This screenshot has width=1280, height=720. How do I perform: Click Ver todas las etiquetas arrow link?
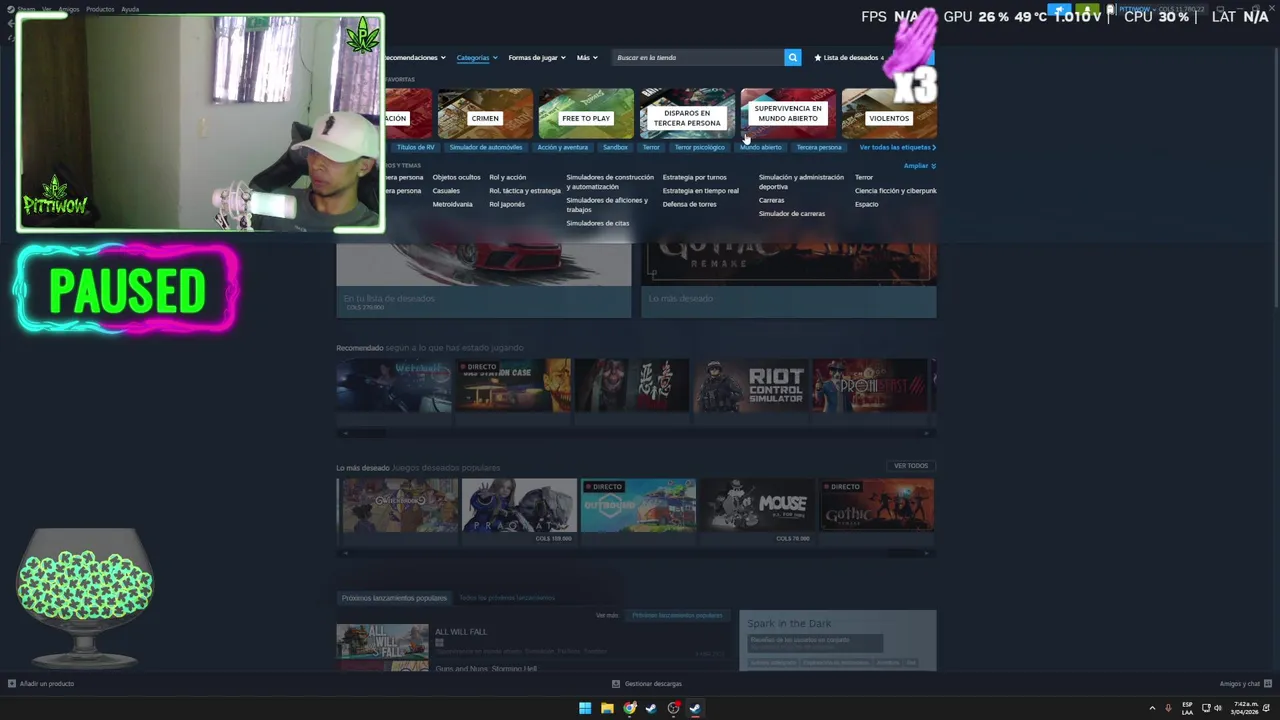tap(897, 147)
